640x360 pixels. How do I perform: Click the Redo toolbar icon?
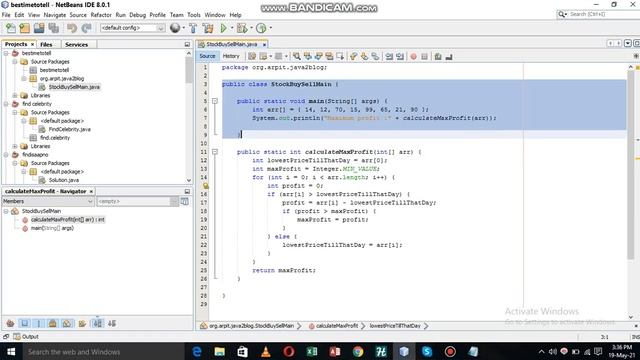(x=86, y=28)
